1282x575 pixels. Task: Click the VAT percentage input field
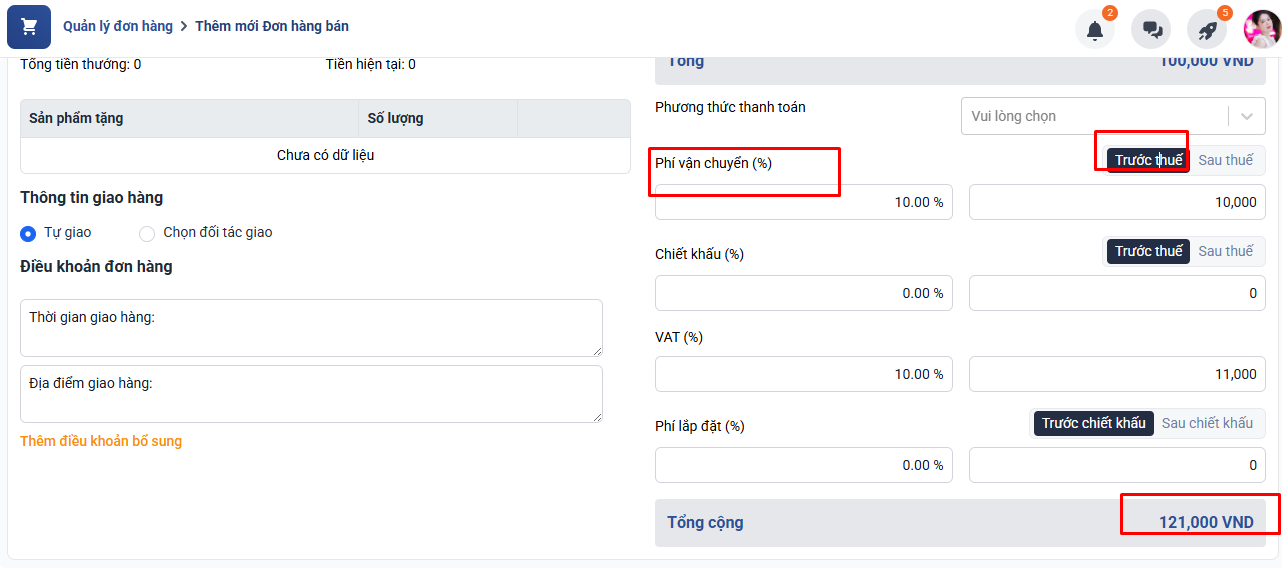[x=804, y=374]
